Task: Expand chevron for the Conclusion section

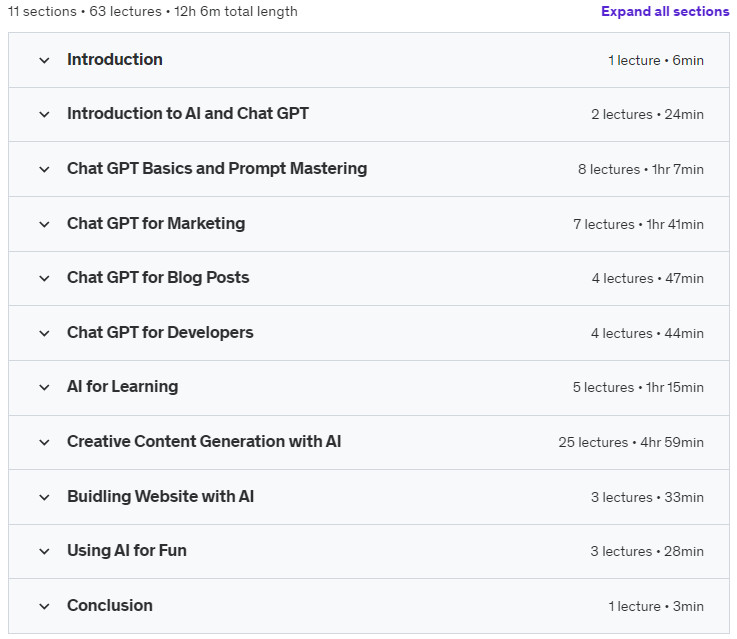Action: (44, 606)
